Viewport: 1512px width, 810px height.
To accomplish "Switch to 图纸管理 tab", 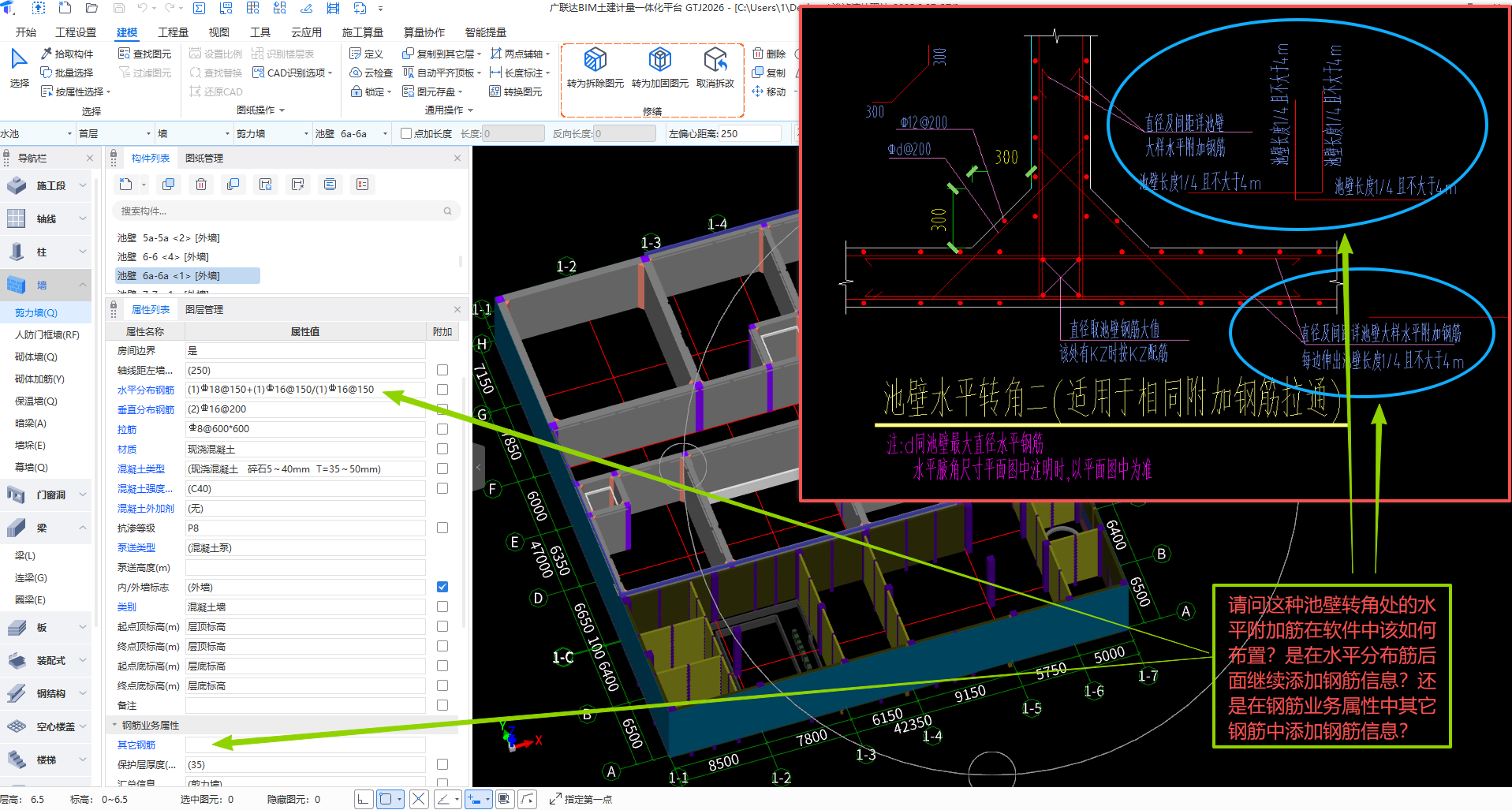I will tap(204, 158).
